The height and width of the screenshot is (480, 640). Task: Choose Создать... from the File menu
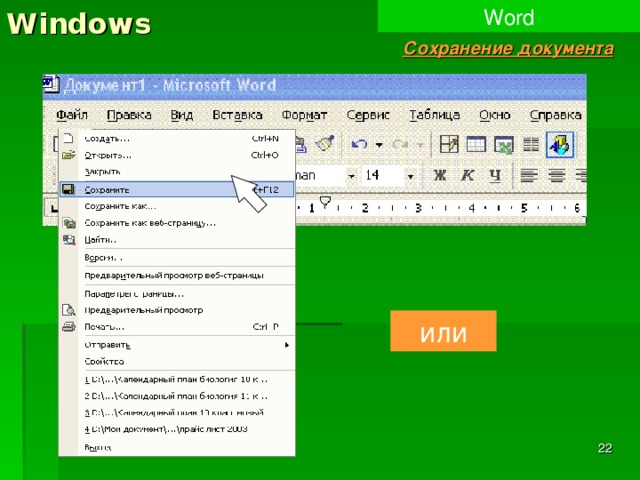click(177, 139)
